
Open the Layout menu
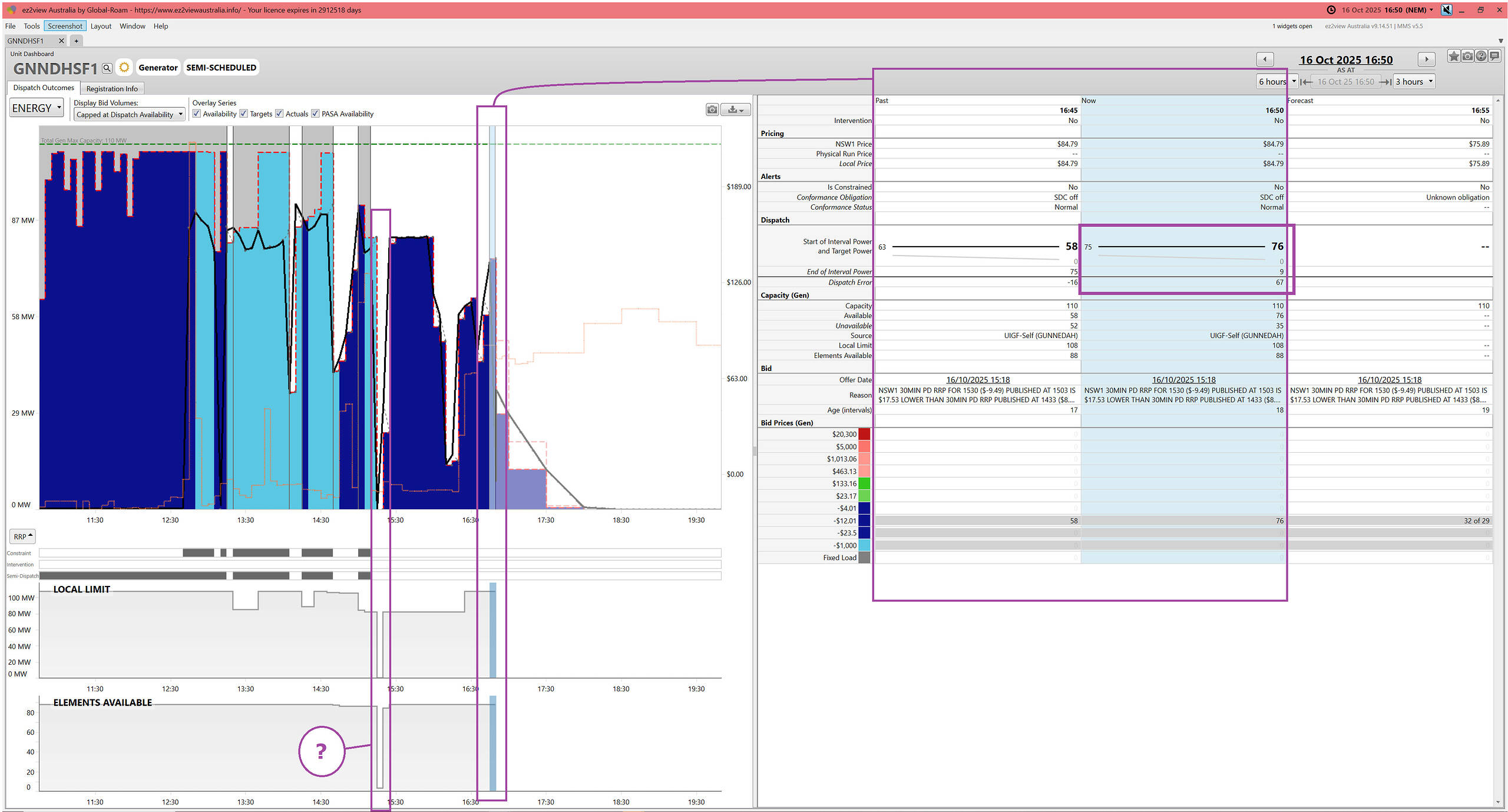(x=101, y=26)
